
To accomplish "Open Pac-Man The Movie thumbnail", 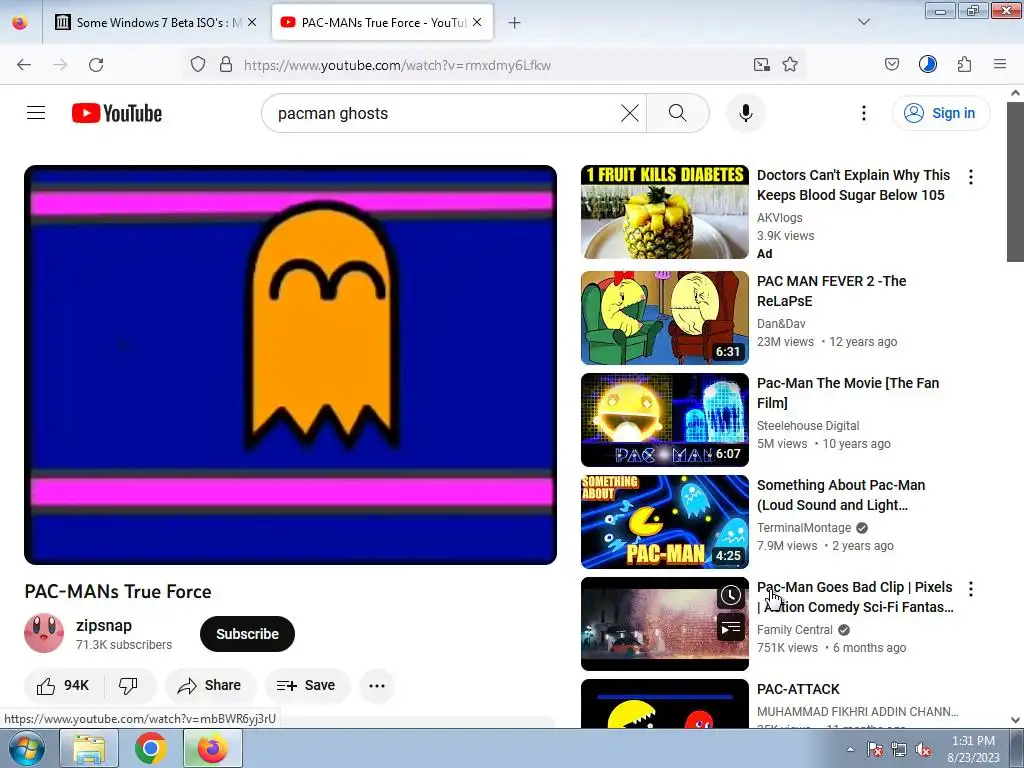I will [x=665, y=419].
